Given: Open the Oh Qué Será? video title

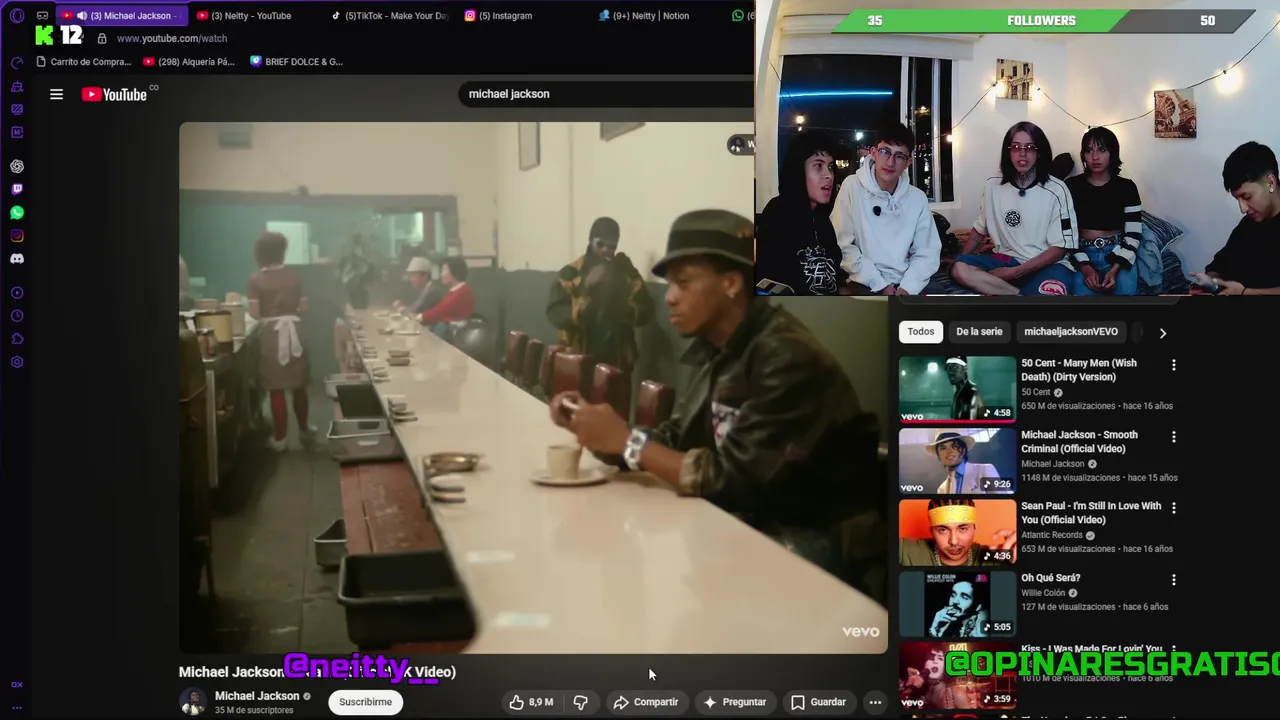Looking at the screenshot, I should (x=1051, y=578).
